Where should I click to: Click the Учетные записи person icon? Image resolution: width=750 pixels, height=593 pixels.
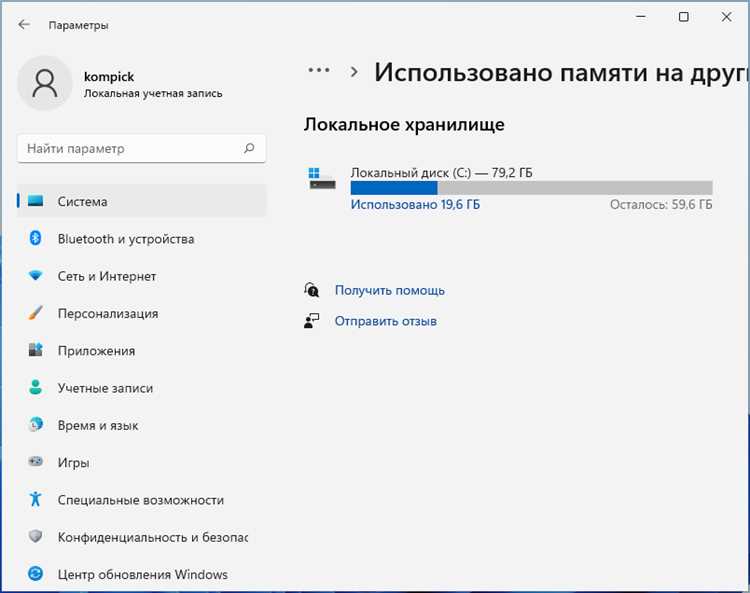point(35,387)
